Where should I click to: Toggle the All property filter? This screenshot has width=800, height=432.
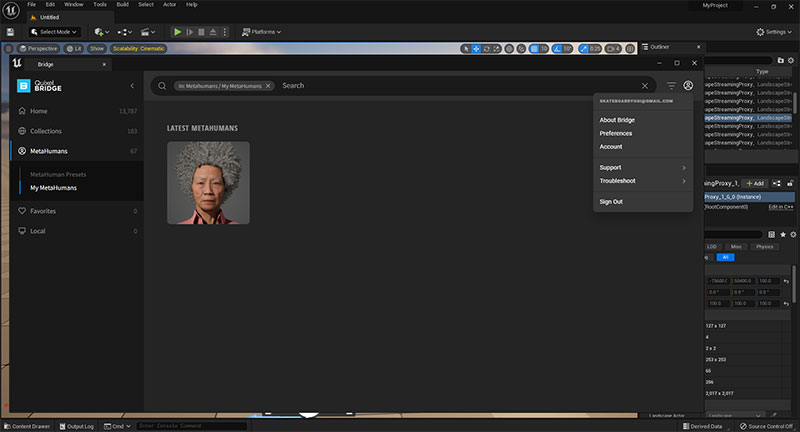(725, 257)
